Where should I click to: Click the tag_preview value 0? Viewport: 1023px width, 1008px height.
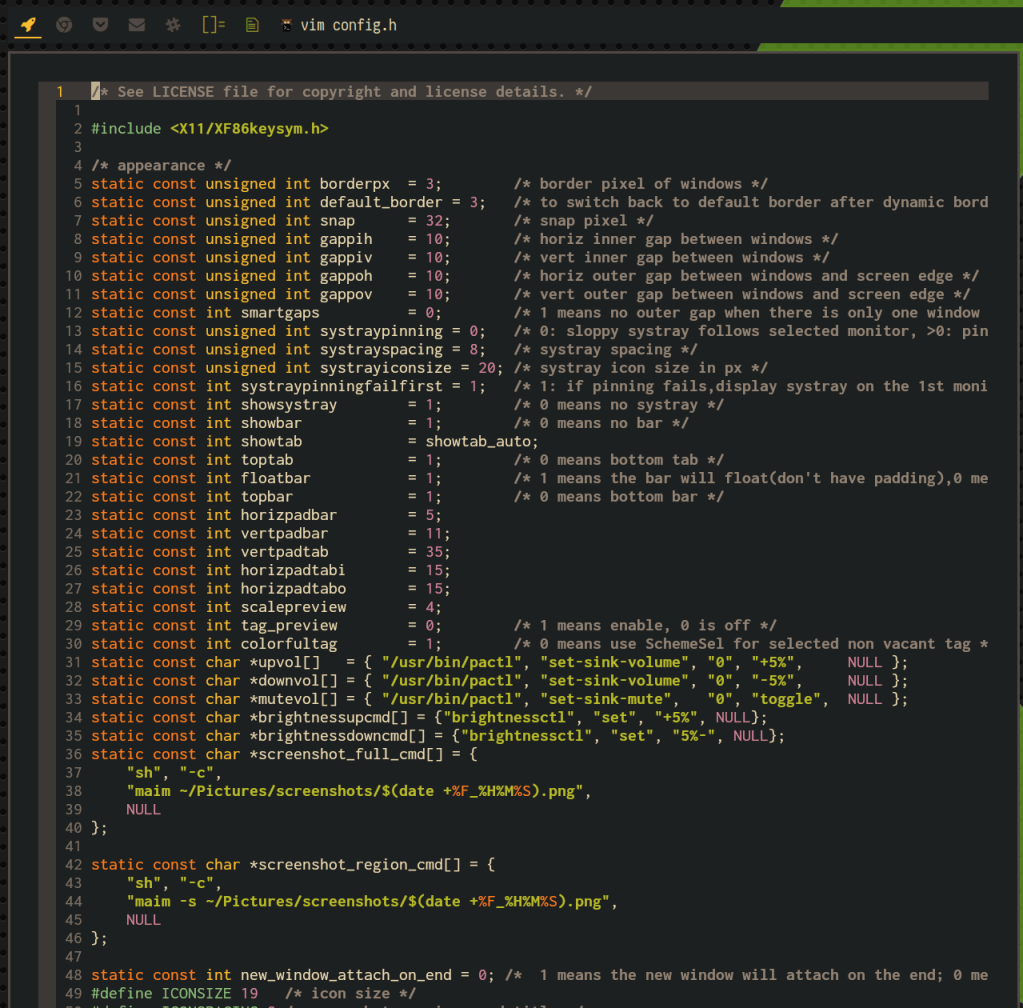point(430,625)
